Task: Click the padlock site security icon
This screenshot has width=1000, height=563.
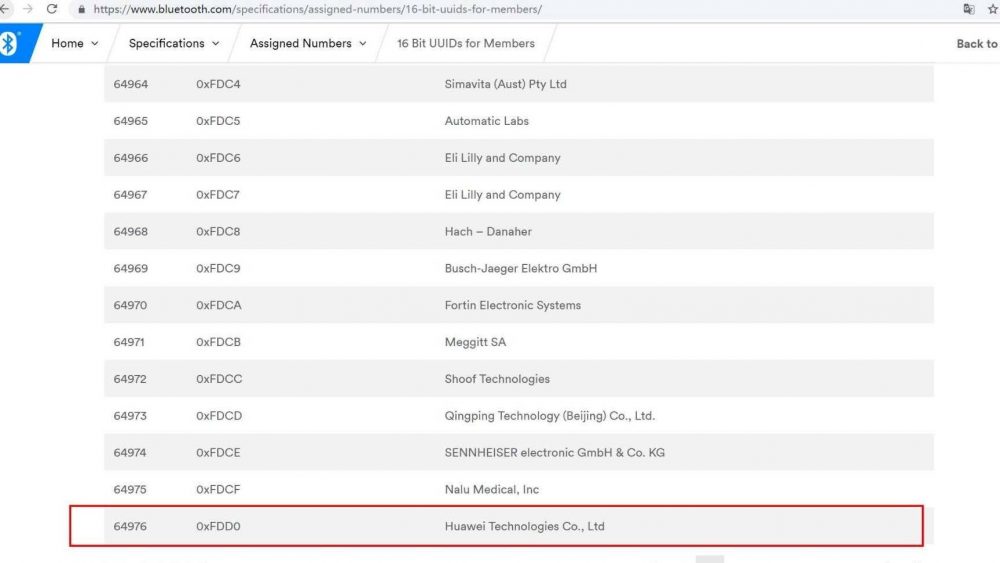Action: (x=81, y=9)
